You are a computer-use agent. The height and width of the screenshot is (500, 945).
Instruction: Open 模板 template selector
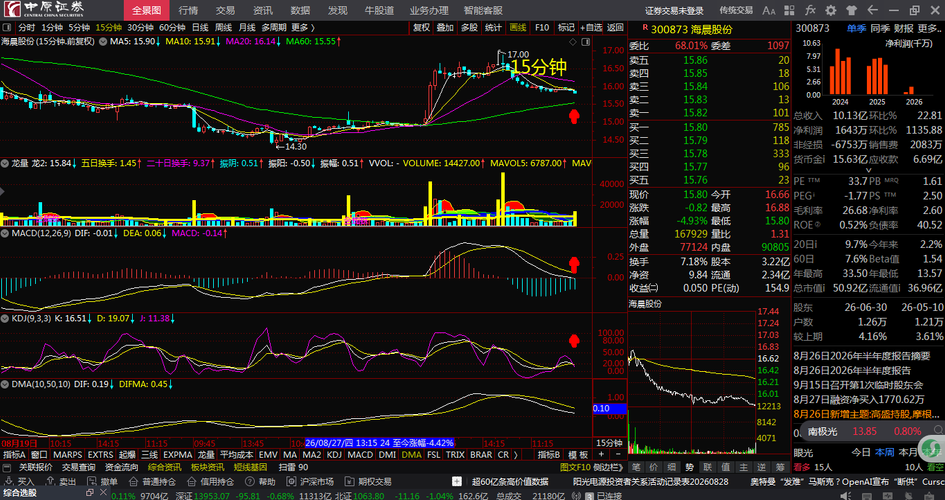point(578,455)
